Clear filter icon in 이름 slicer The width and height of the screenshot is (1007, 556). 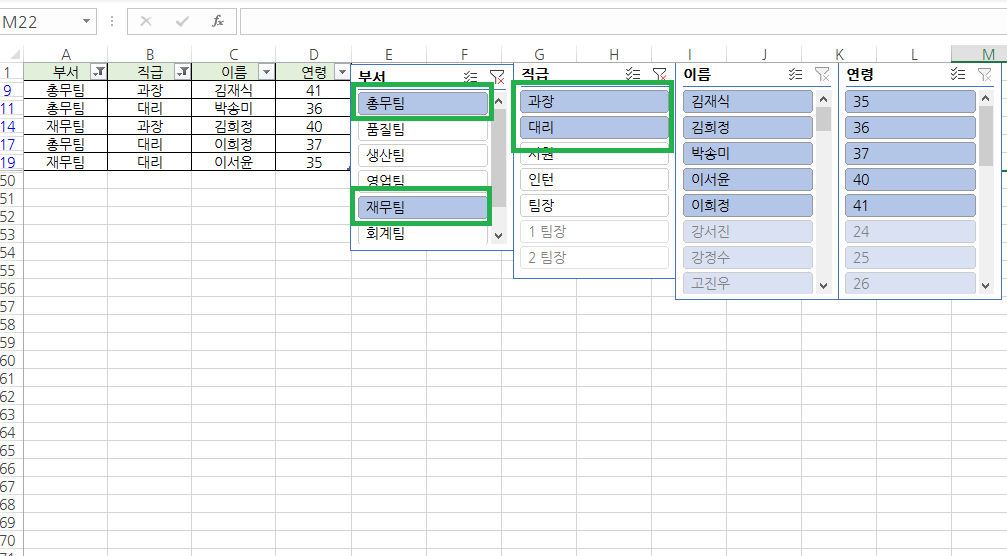822,74
